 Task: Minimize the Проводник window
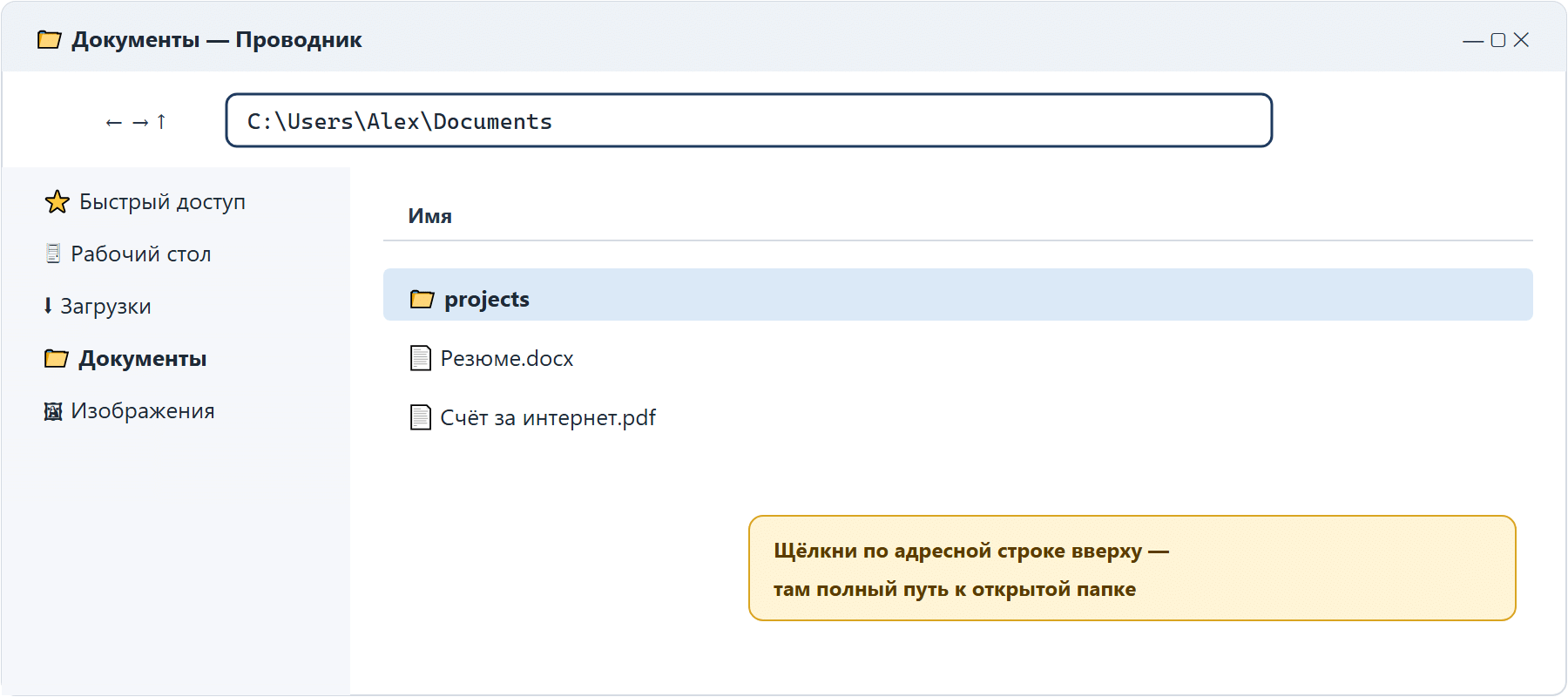tap(1473, 40)
